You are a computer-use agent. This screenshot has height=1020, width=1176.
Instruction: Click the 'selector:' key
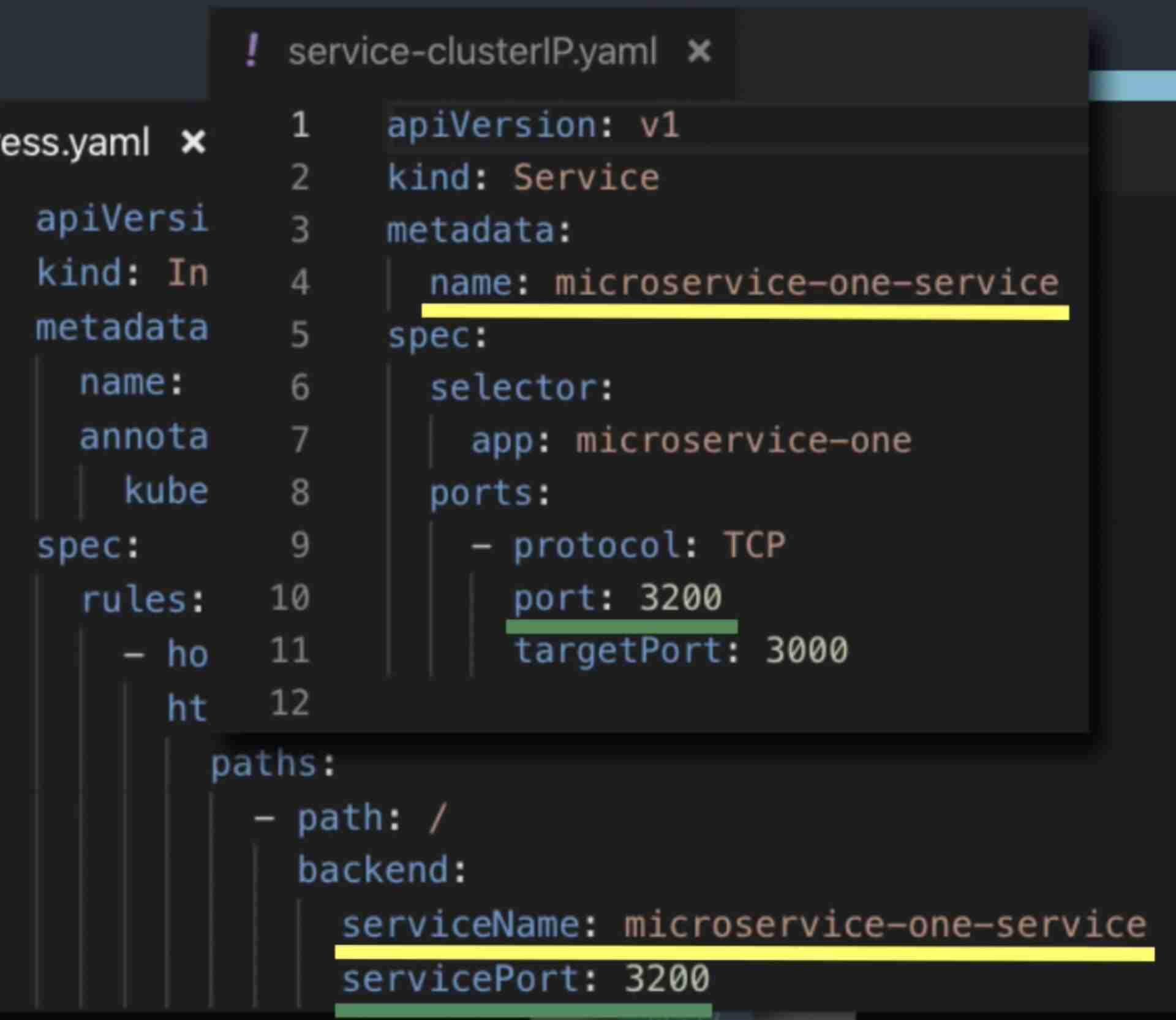tap(521, 388)
